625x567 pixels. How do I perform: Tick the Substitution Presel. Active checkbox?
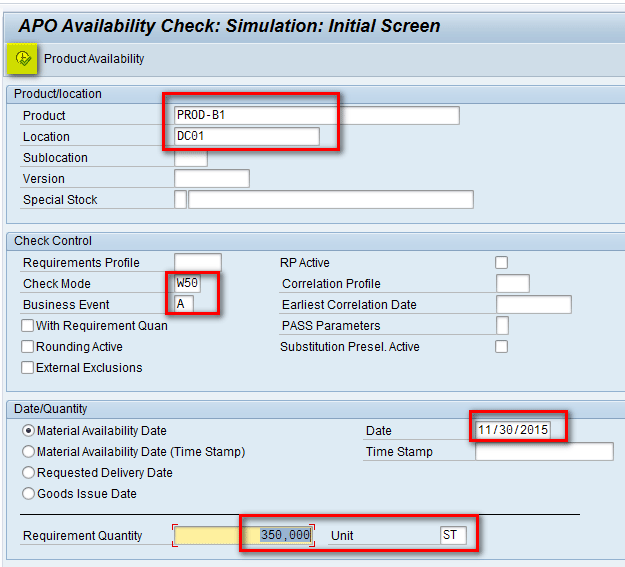(502, 347)
